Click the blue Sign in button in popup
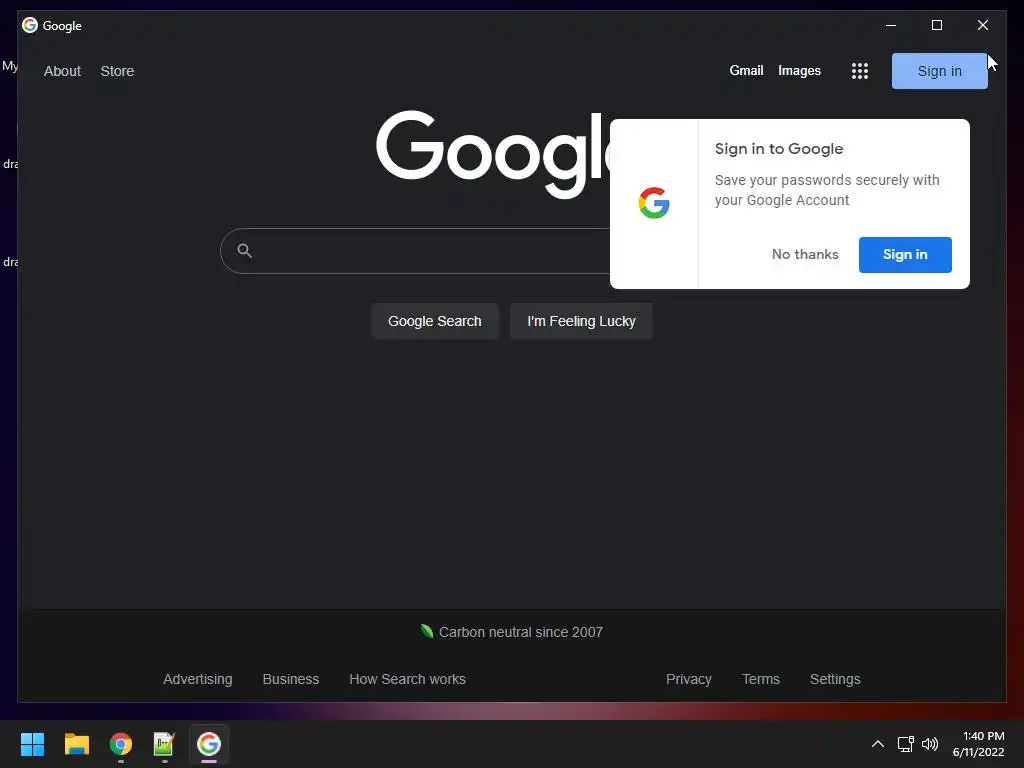Screen dimensions: 1024x768 (905, 255)
